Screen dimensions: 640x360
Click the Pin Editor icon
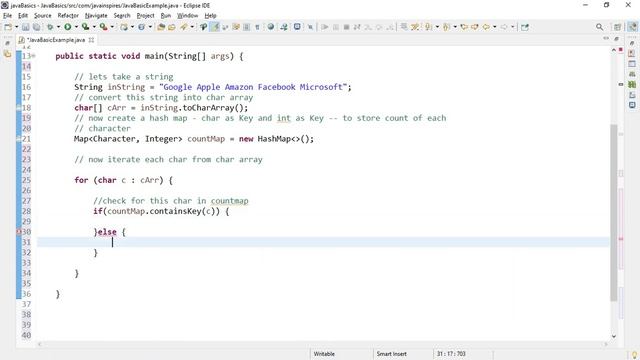pos(525,27)
